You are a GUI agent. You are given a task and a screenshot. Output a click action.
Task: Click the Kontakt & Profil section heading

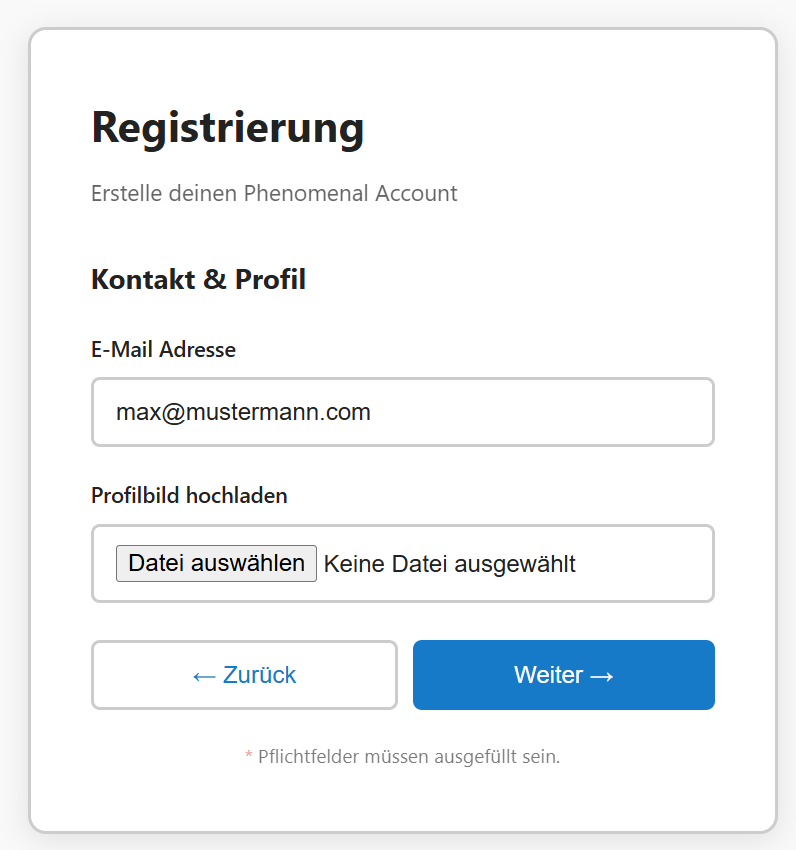pos(198,279)
